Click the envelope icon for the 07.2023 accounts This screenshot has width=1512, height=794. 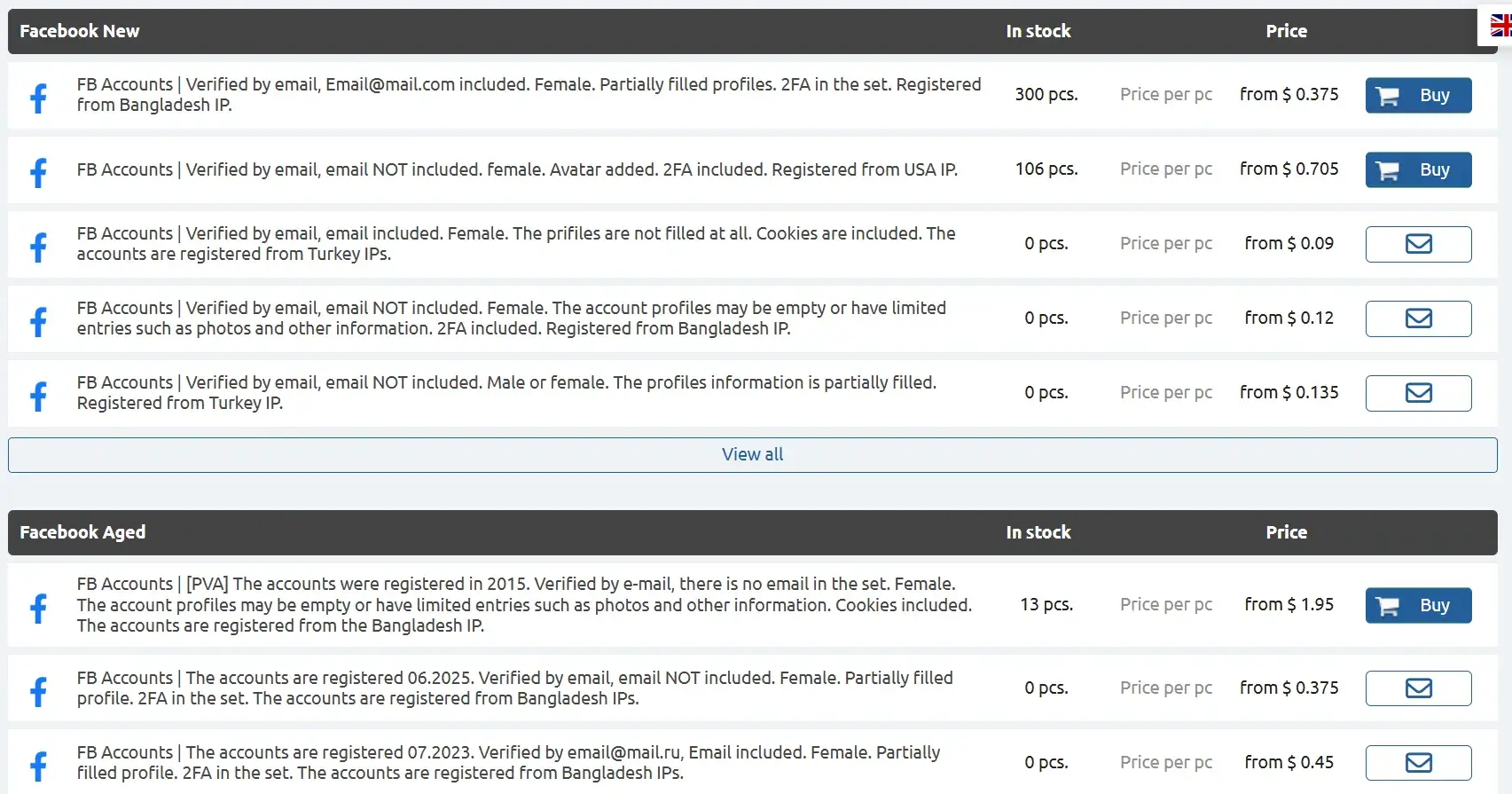[x=1417, y=763]
